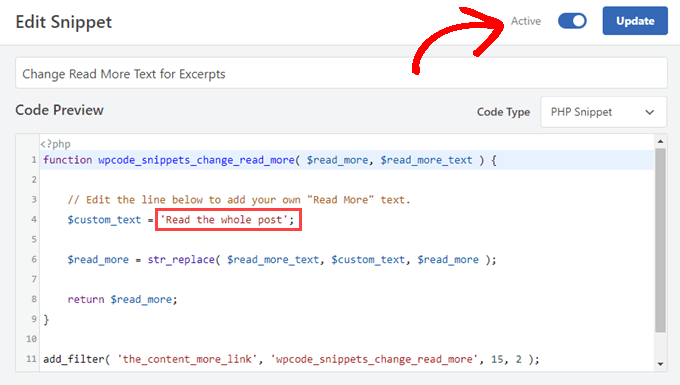Click the code editor vertical scrollbar thumb
Viewport: 680px width, 385px height.
(x=660, y=240)
